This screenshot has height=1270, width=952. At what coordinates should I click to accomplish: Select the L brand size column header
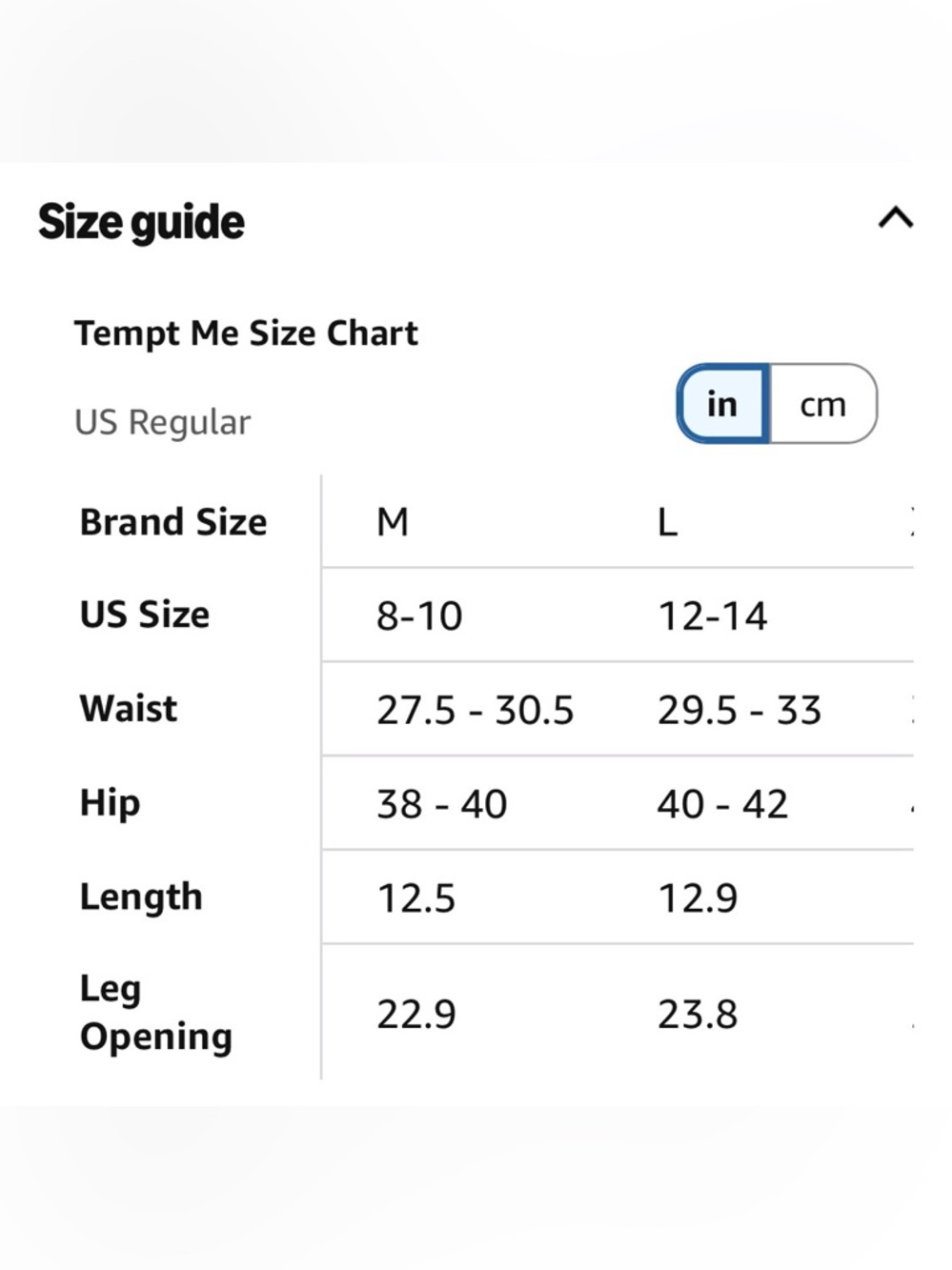(x=667, y=522)
